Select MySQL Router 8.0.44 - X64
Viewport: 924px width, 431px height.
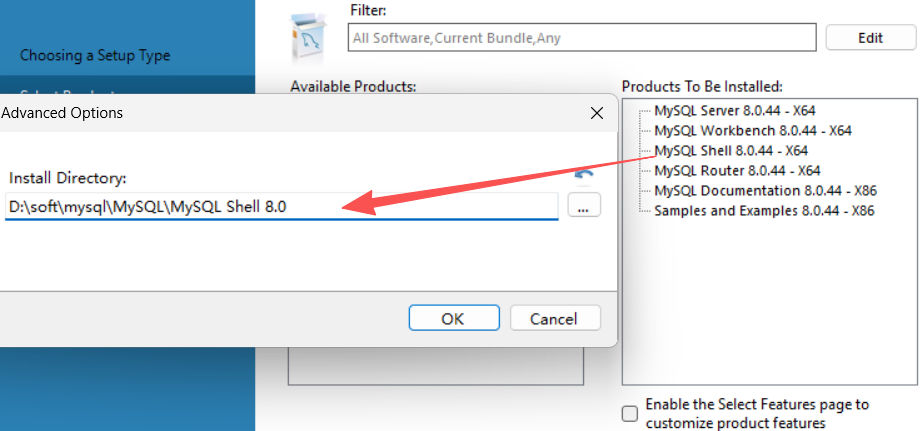[736, 170]
